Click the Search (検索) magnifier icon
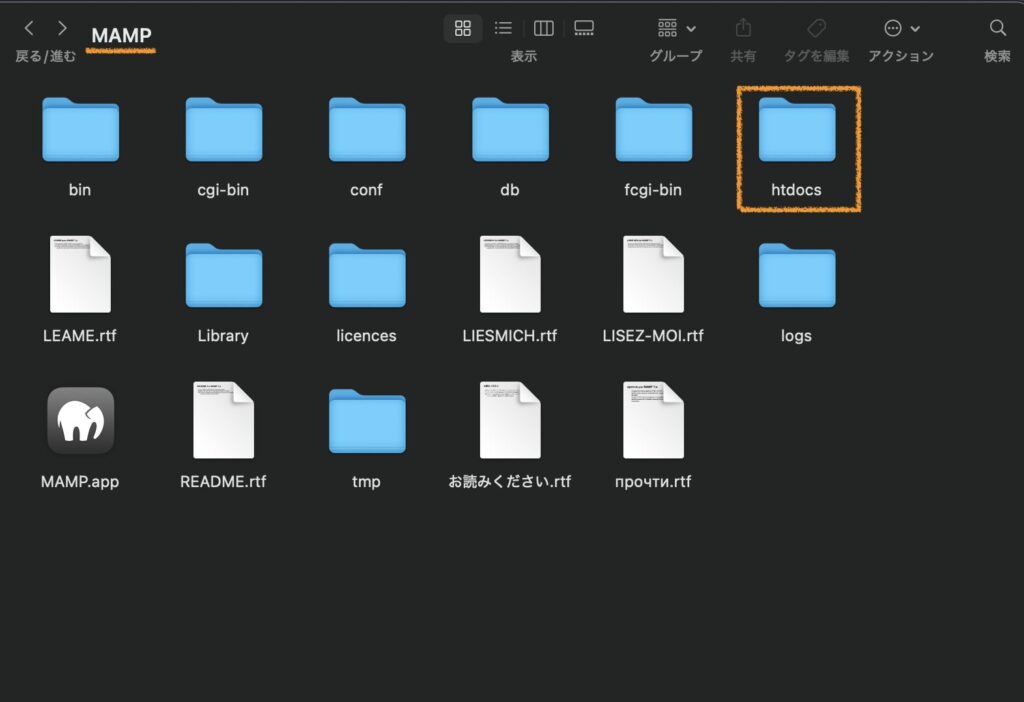The image size is (1024, 702). point(997,28)
